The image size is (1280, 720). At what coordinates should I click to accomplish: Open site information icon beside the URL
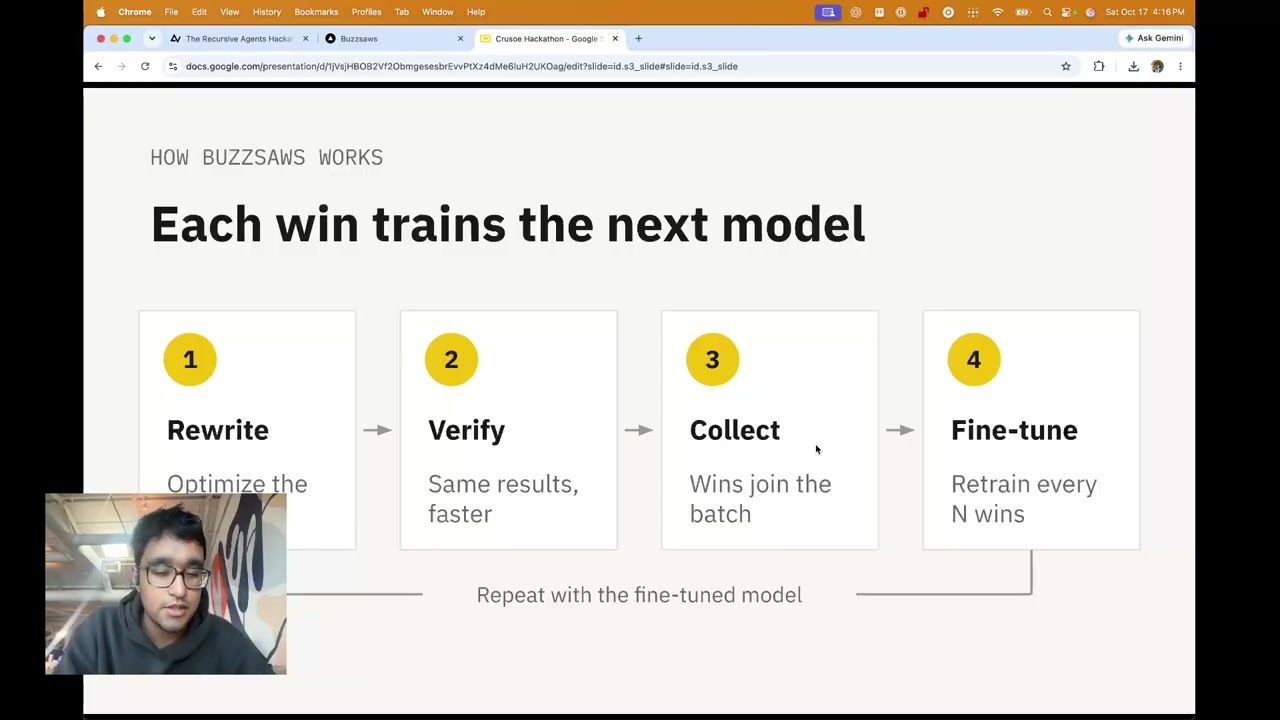point(173,66)
